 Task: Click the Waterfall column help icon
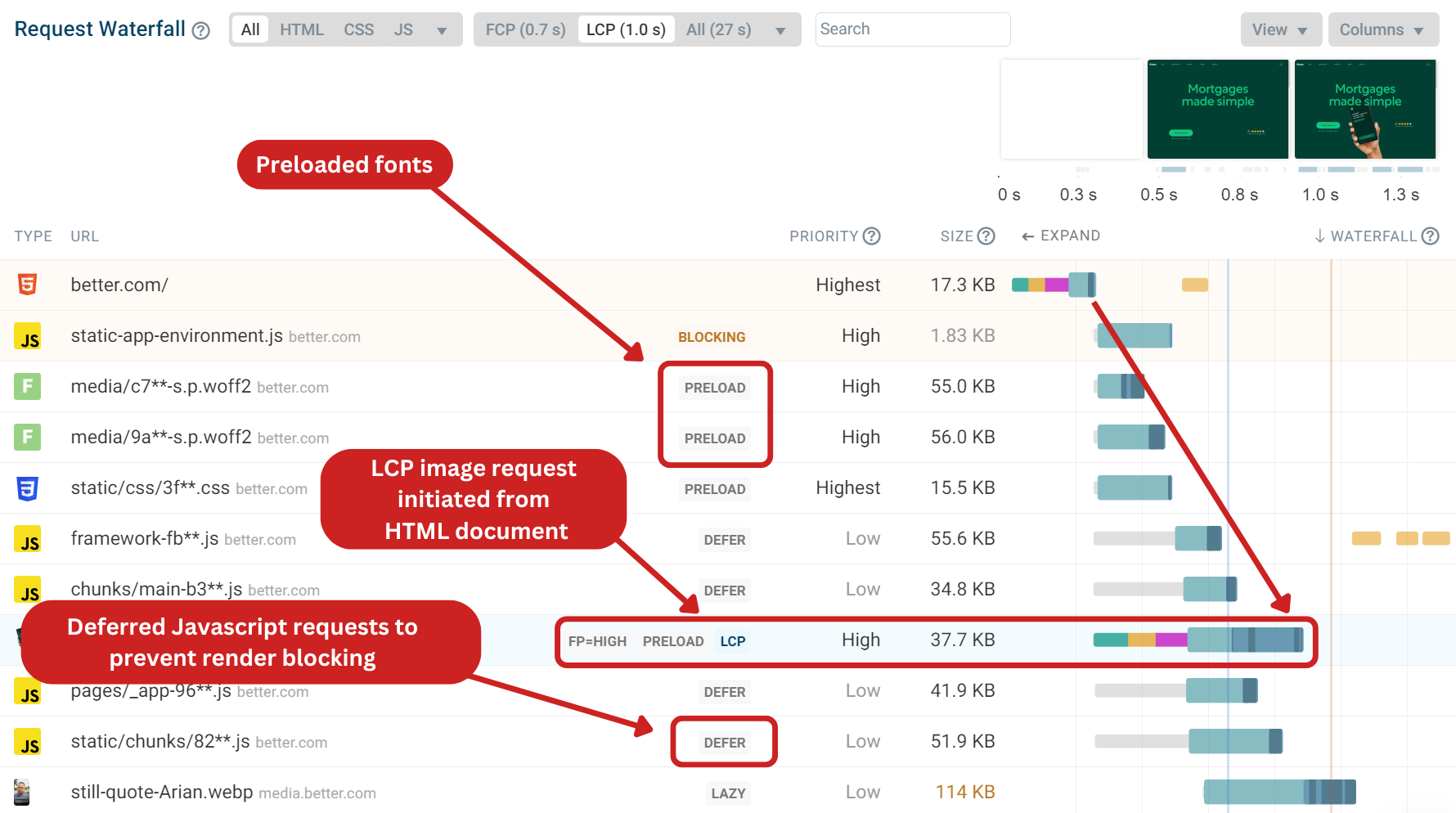click(x=1430, y=236)
